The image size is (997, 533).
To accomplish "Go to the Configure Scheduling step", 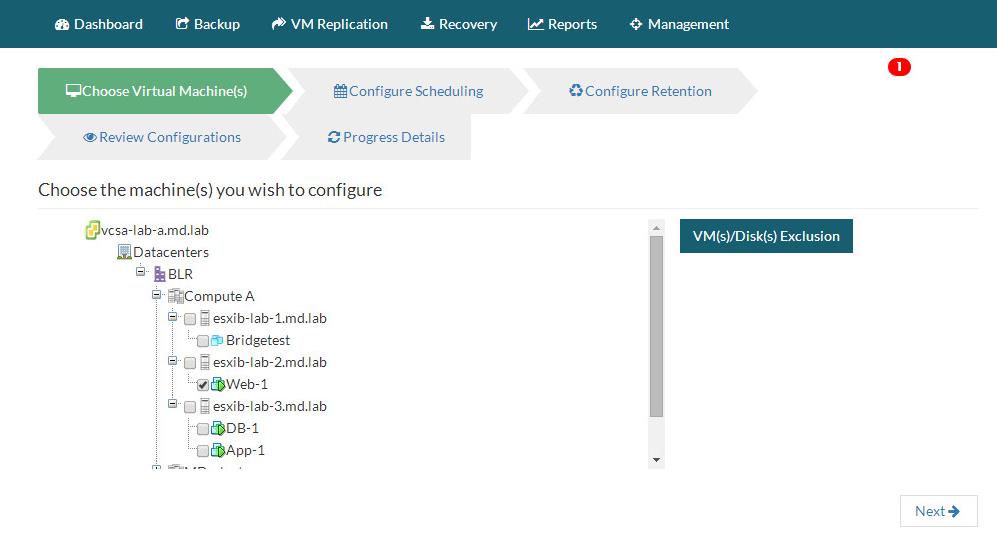I will (x=408, y=91).
